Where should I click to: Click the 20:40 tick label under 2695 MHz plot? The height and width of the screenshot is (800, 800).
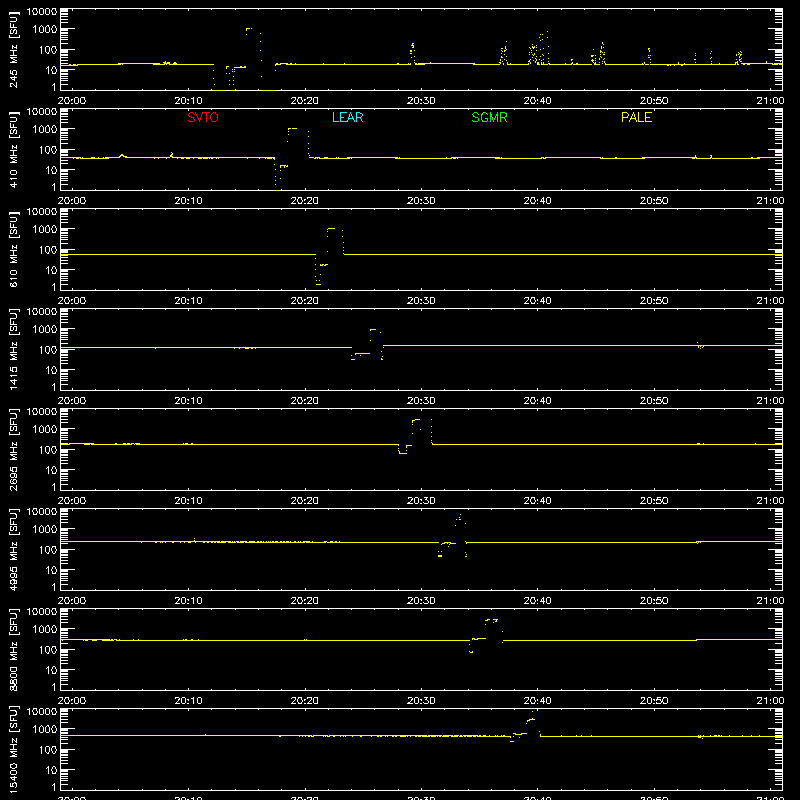click(x=537, y=501)
